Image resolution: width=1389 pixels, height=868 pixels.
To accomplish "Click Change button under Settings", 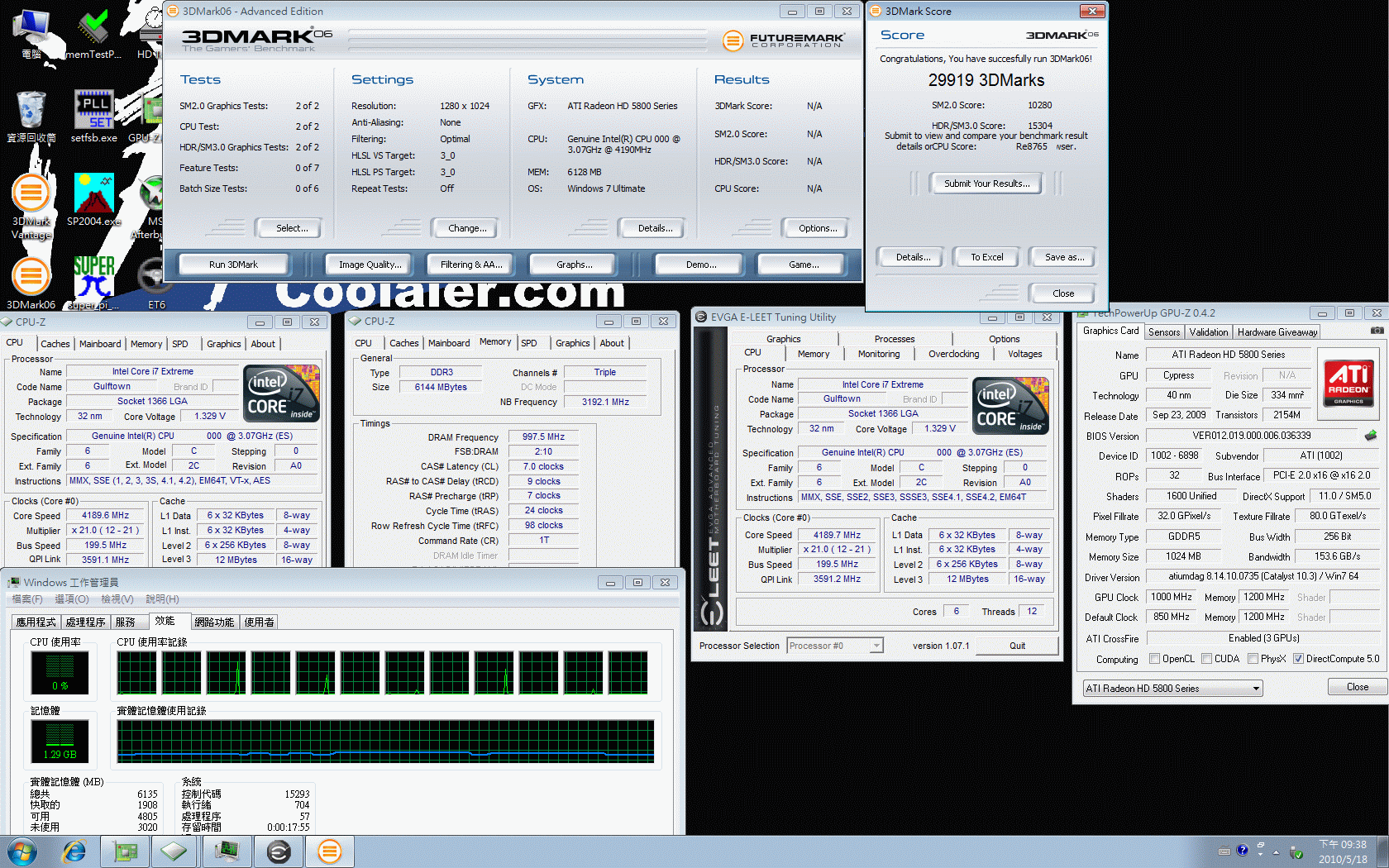I will pos(467,228).
